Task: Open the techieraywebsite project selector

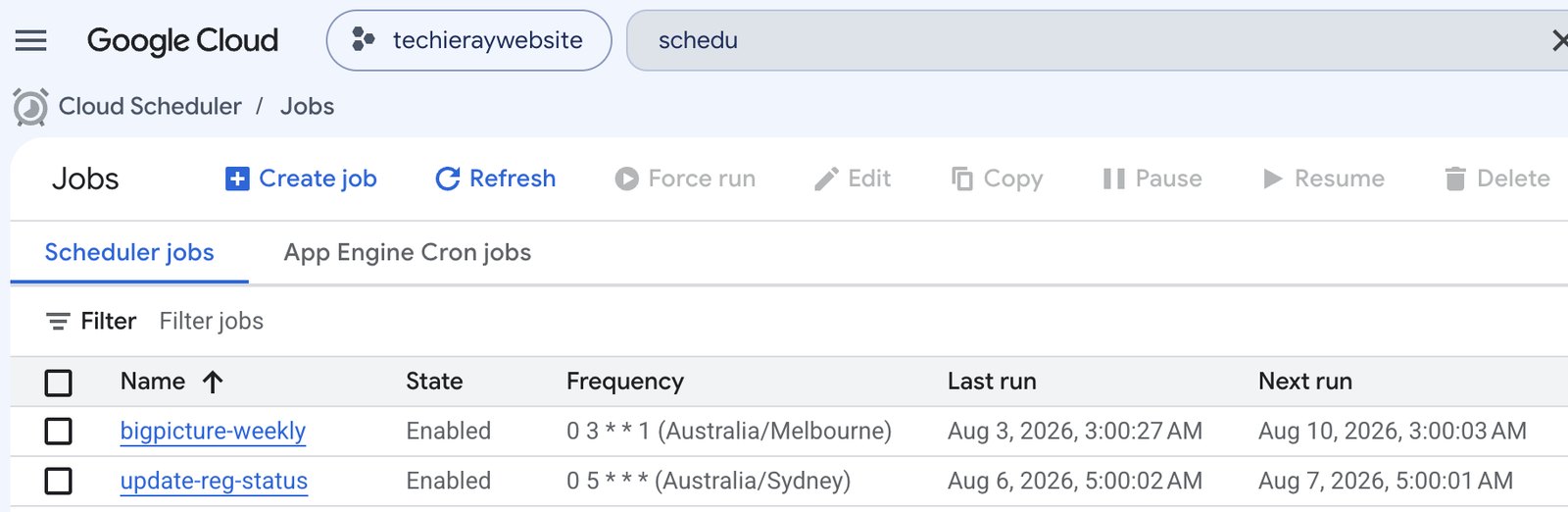Action: pos(468,40)
